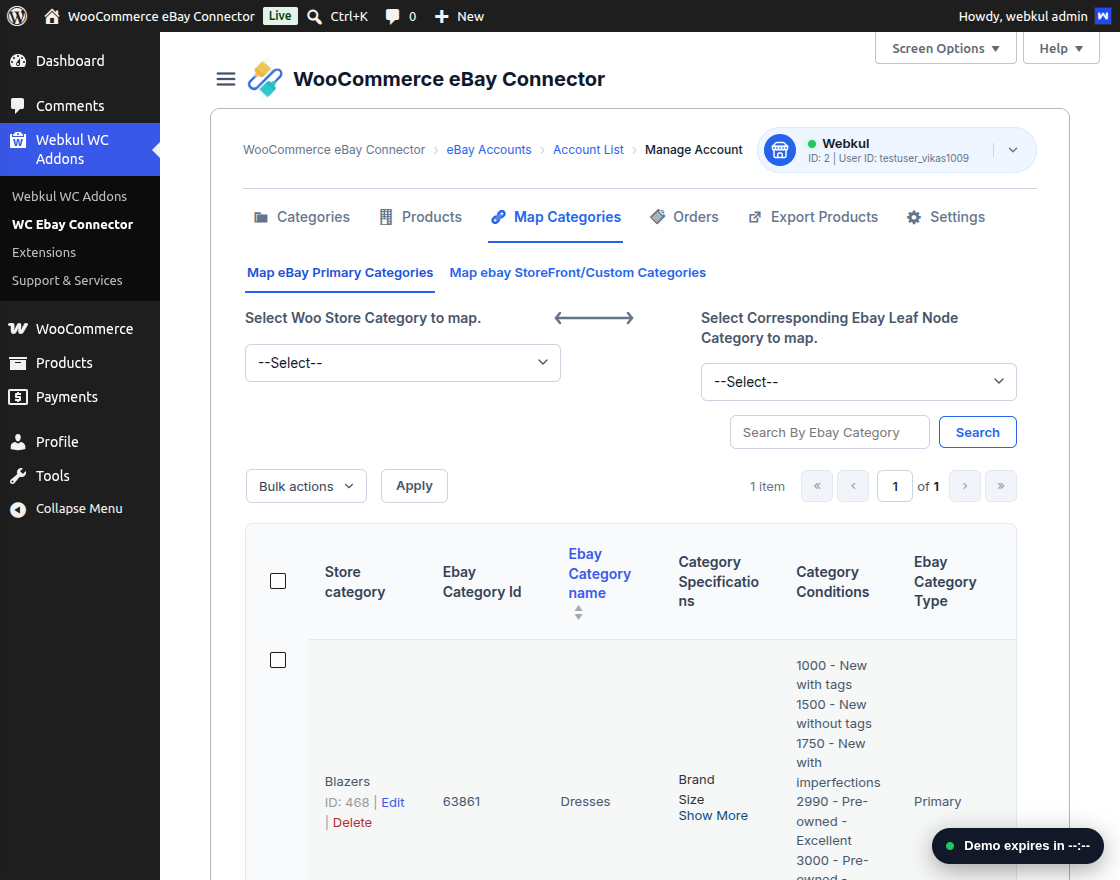Viewport: 1120px width, 880px height.
Task: Click the Search button
Action: point(977,432)
